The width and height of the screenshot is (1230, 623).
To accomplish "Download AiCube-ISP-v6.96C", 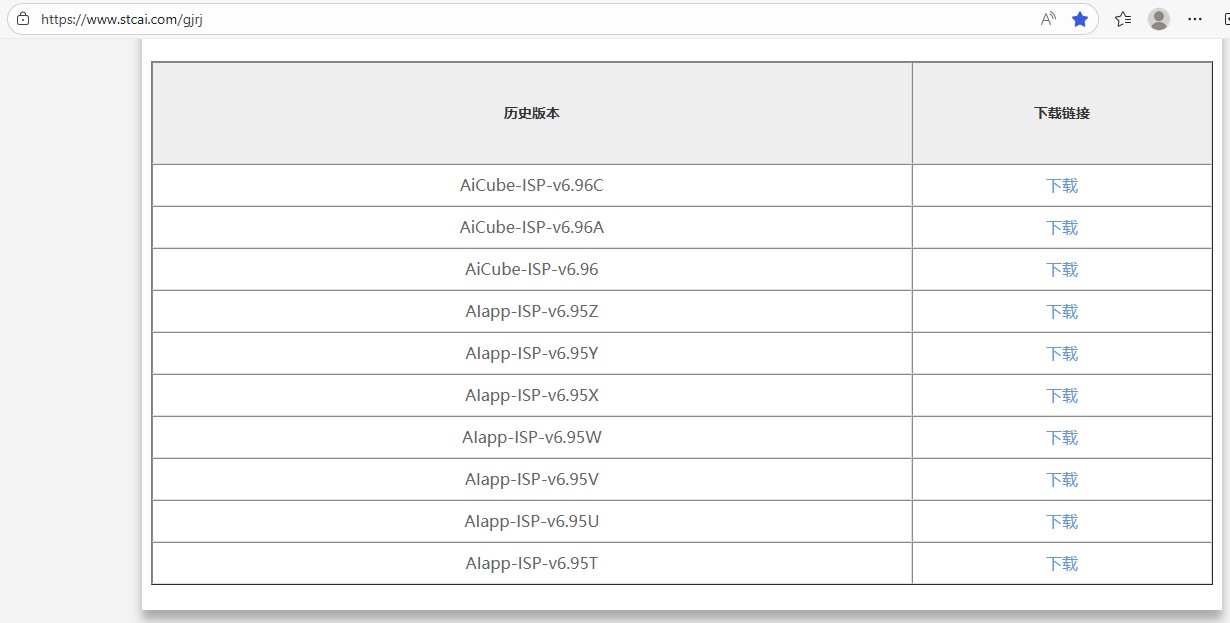I will pos(1062,186).
